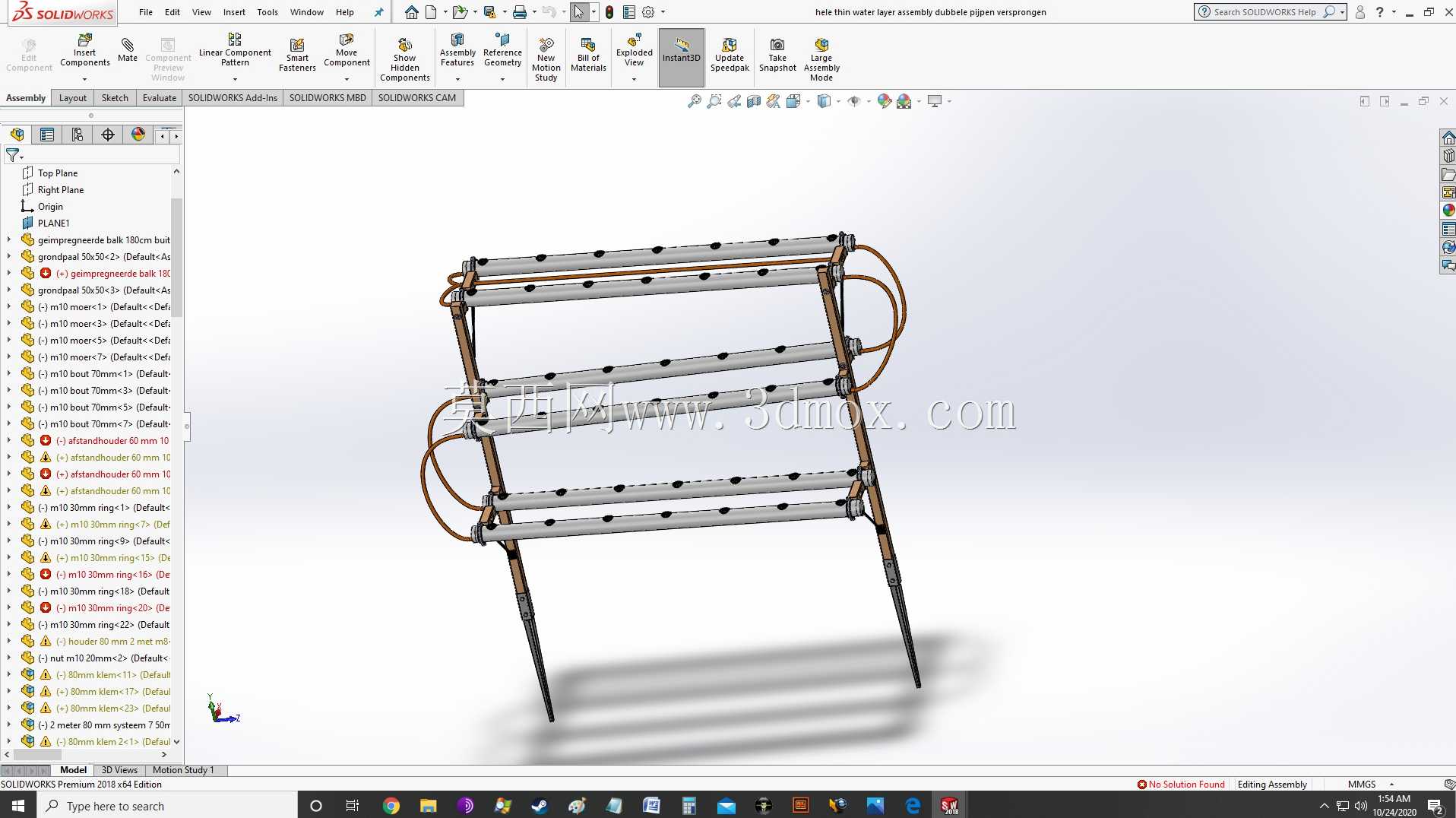Switch to the Evaluate tab

pos(160,98)
